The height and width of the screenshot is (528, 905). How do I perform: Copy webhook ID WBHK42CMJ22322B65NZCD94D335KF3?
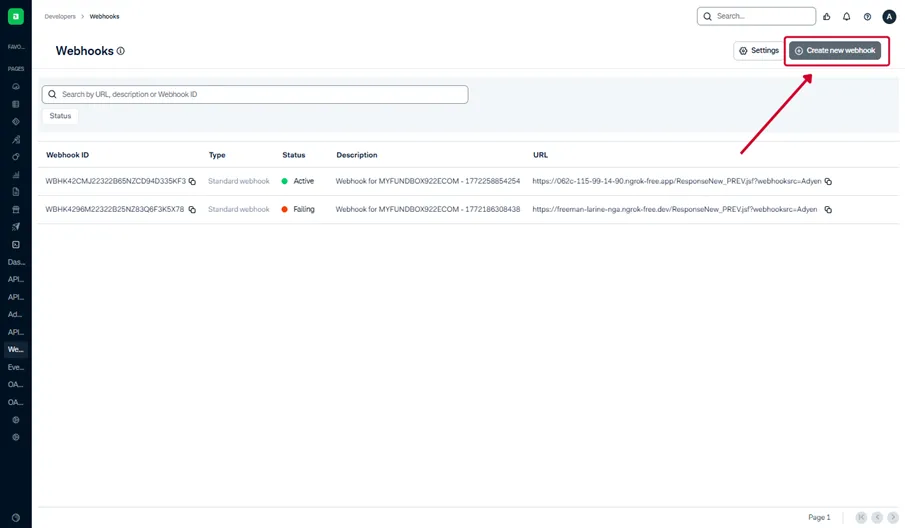click(x=192, y=181)
